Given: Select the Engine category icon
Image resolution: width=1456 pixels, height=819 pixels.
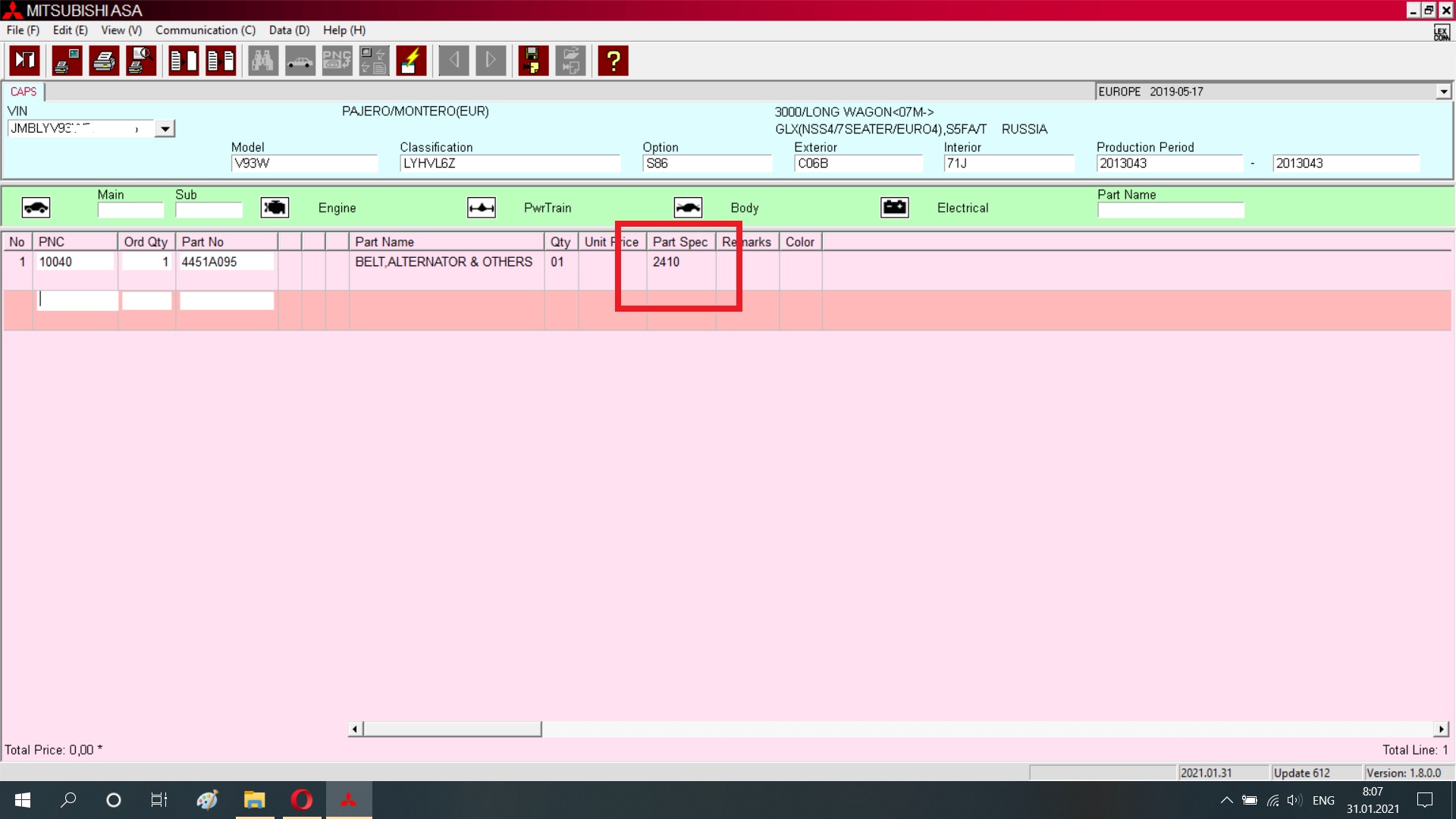Looking at the screenshot, I should click(275, 208).
